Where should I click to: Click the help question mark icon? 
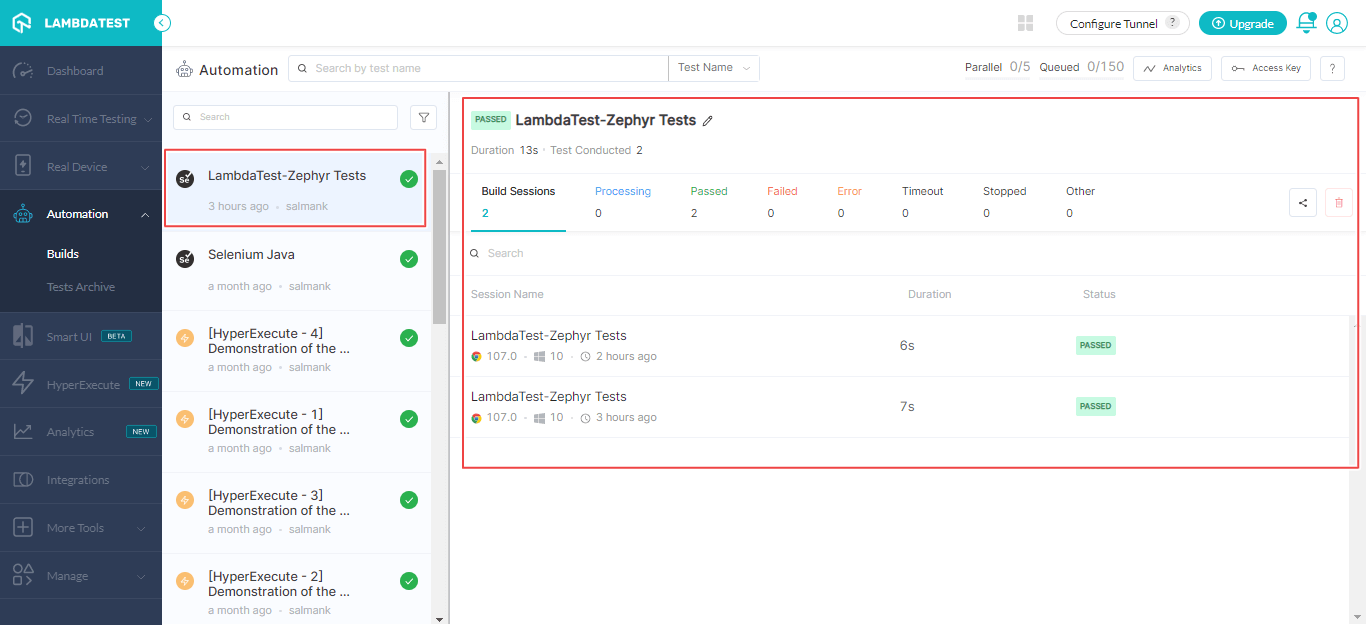(1332, 68)
